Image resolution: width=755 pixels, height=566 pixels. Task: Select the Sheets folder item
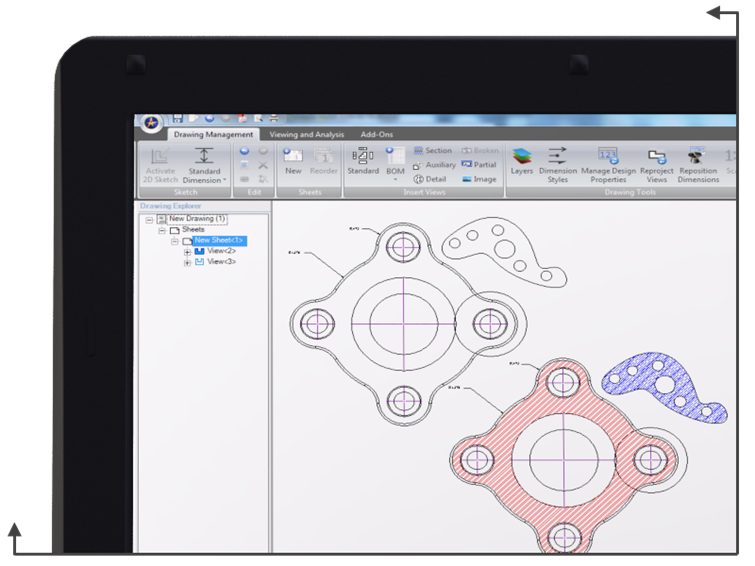pos(193,229)
